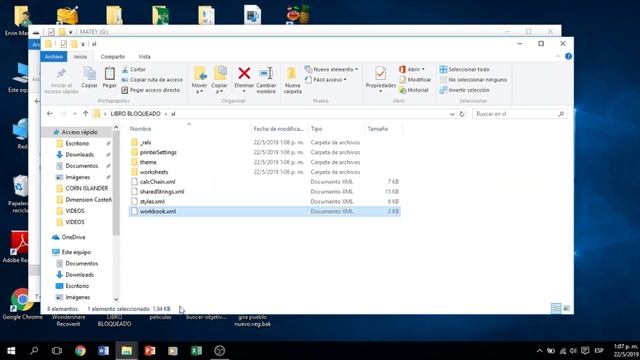The height and width of the screenshot is (360, 640).
Task: Open the address bar history dropdown
Action: point(452,114)
